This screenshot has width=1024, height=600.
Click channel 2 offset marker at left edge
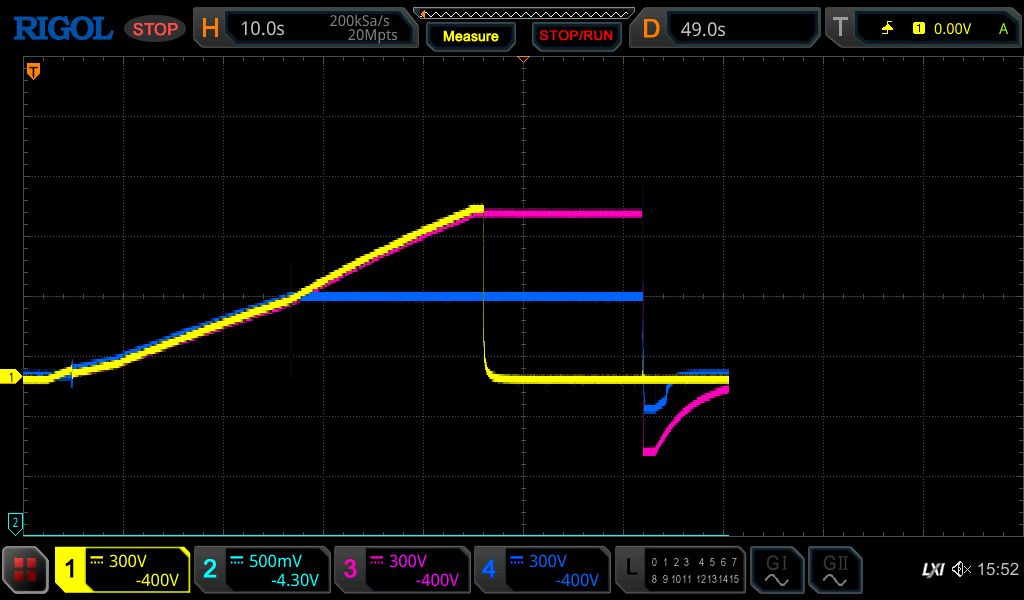pyautogui.click(x=14, y=522)
